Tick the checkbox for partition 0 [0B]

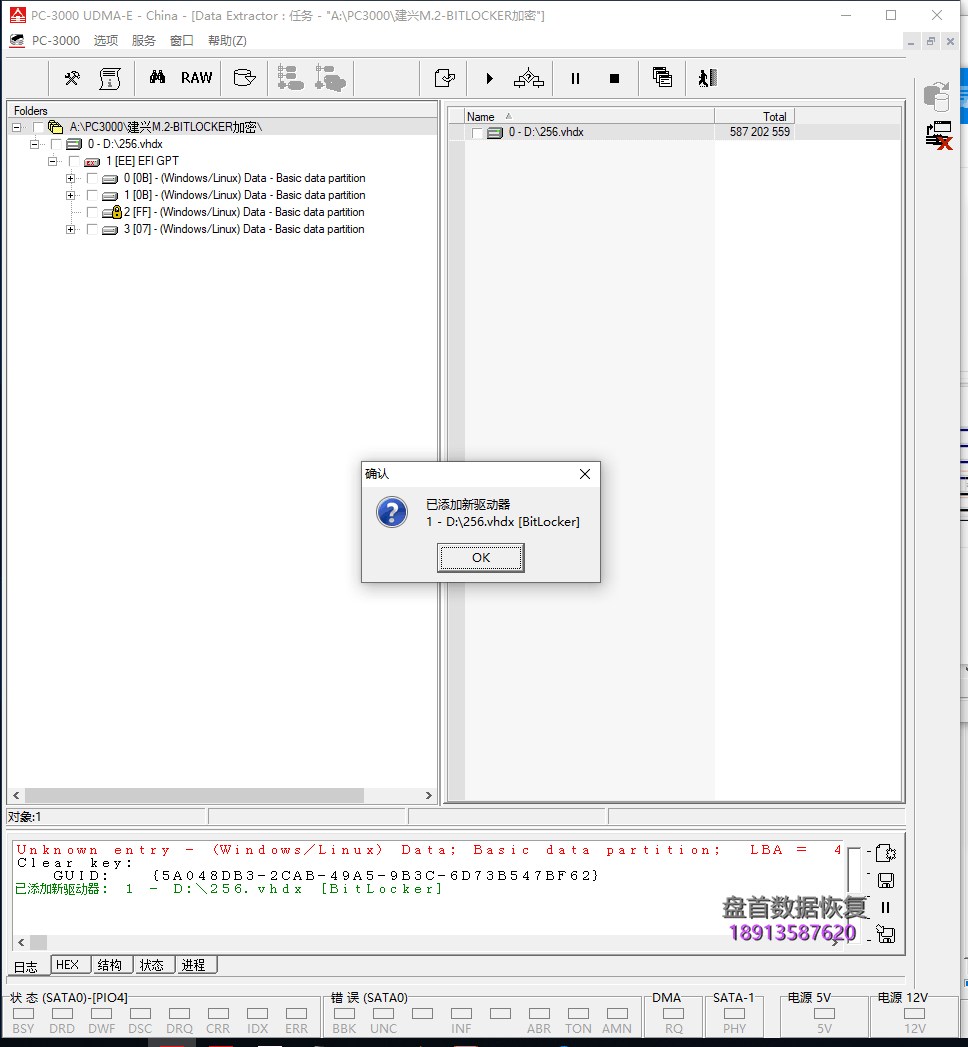click(x=92, y=178)
